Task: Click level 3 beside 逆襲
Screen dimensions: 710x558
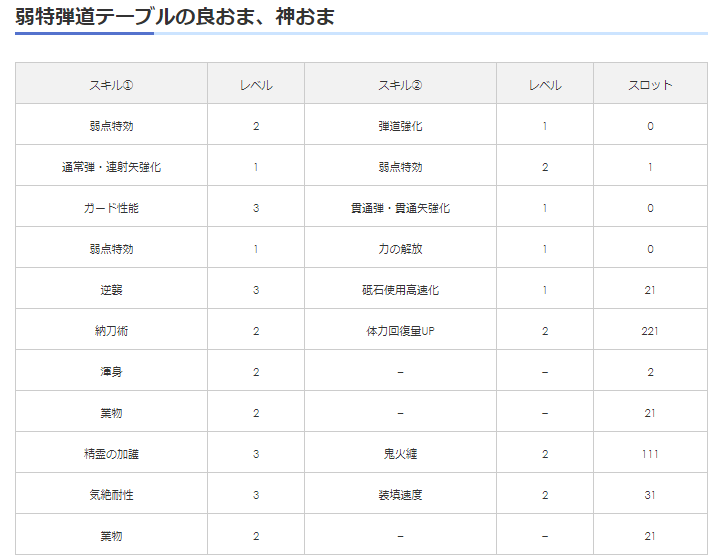Action: click(x=256, y=290)
